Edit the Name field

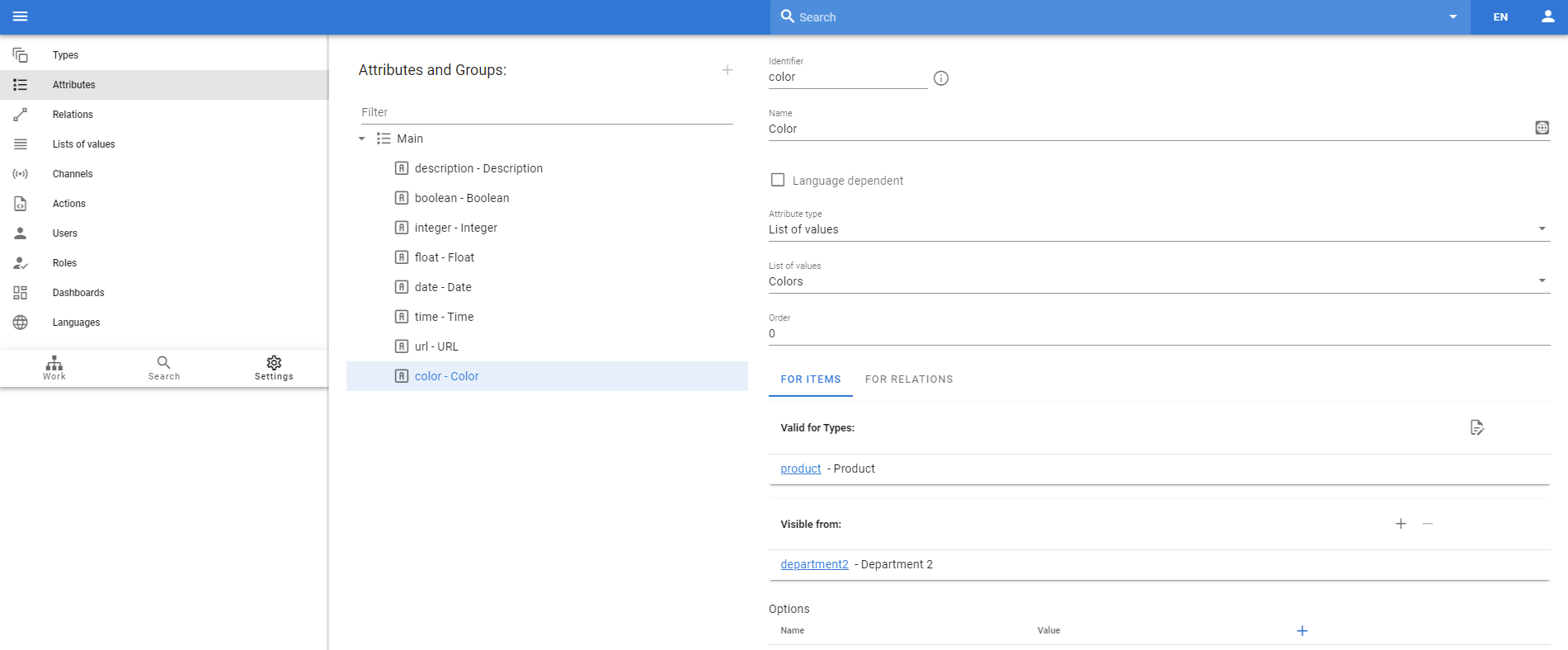(x=1148, y=129)
